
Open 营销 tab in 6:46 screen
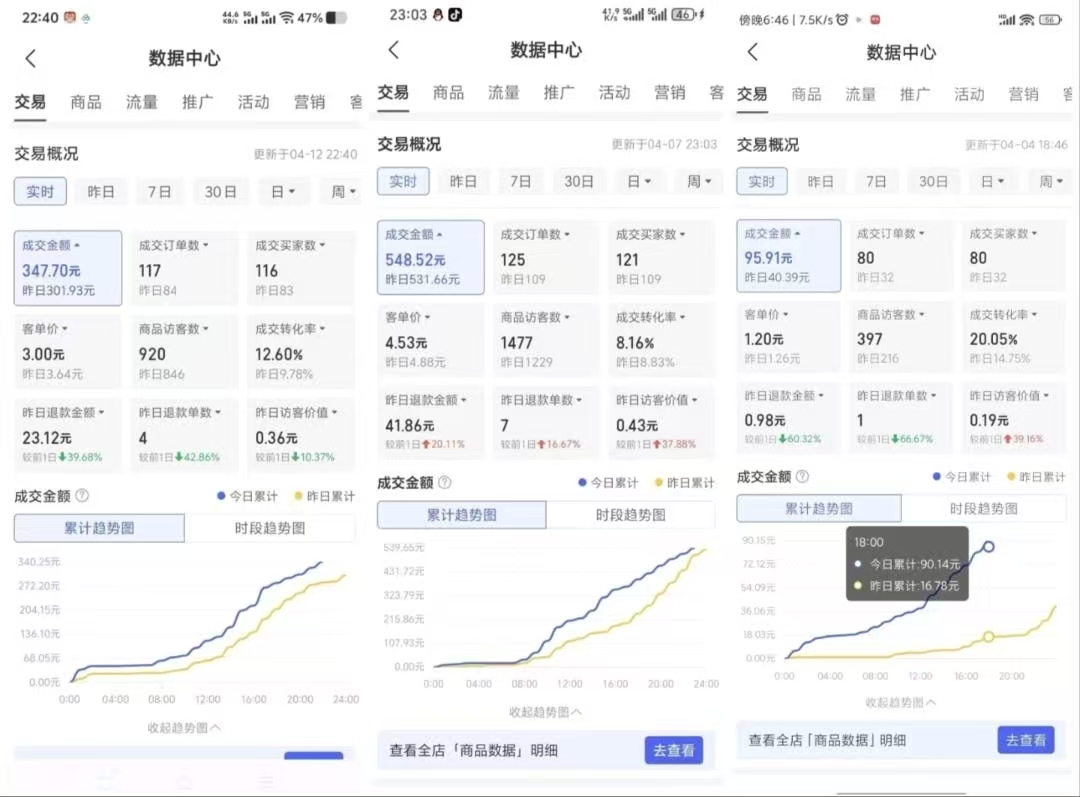(1024, 94)
